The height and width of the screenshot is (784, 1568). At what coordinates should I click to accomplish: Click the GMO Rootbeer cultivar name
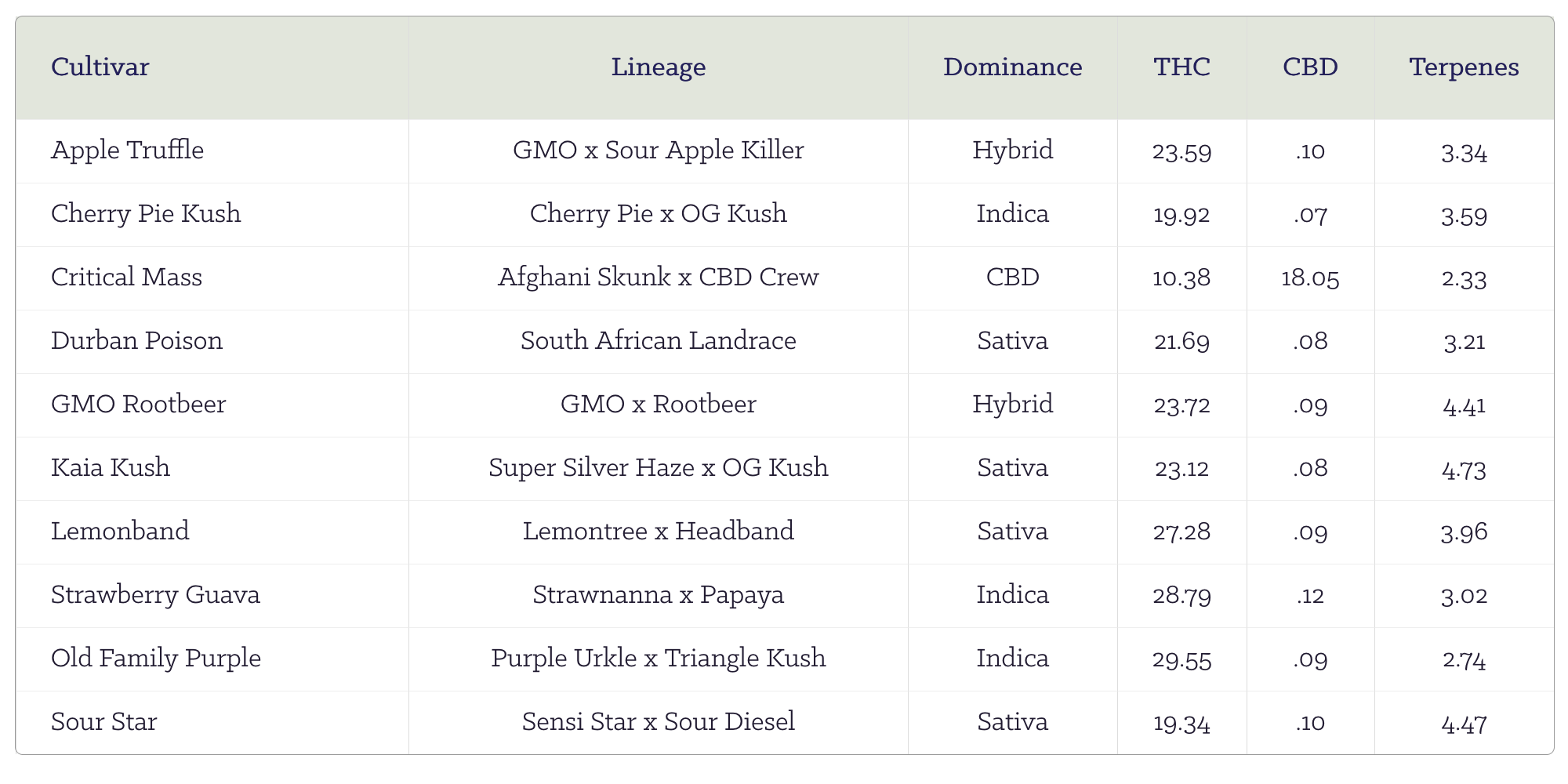[x=138, y=404]
